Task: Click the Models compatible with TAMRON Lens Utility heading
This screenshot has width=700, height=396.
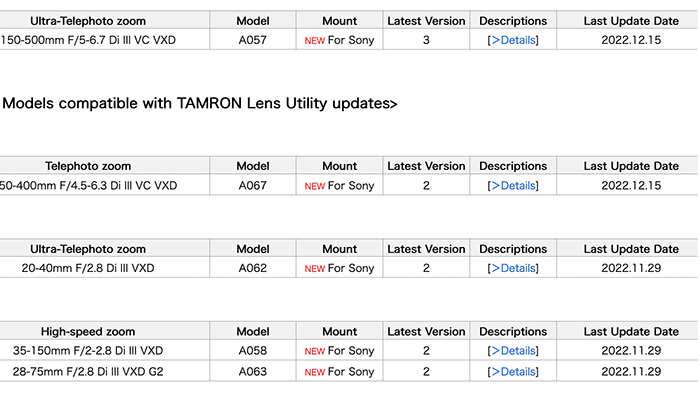Action: [x=199, y=104]
